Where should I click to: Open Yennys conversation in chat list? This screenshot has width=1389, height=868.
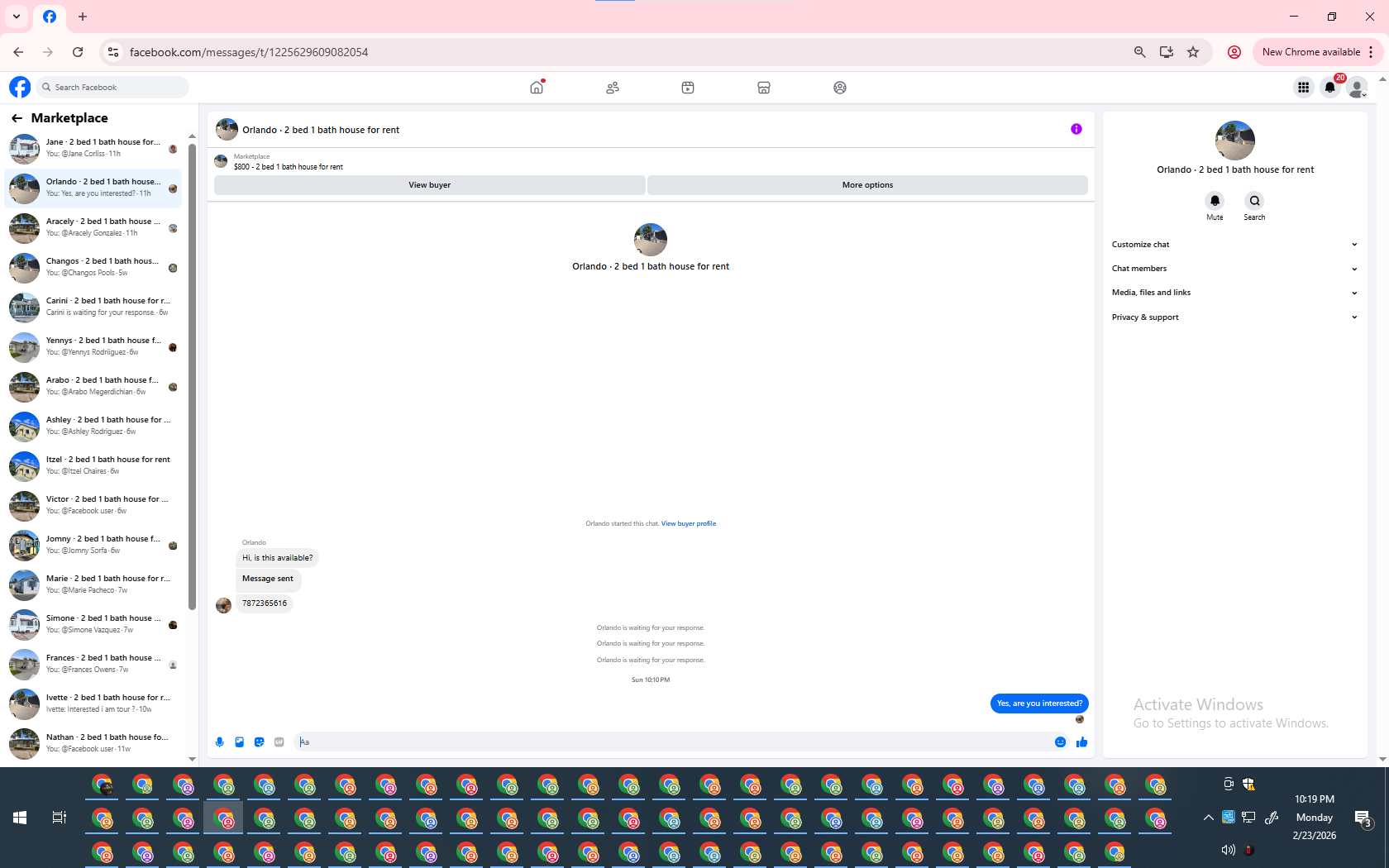(x=93, y=347)
